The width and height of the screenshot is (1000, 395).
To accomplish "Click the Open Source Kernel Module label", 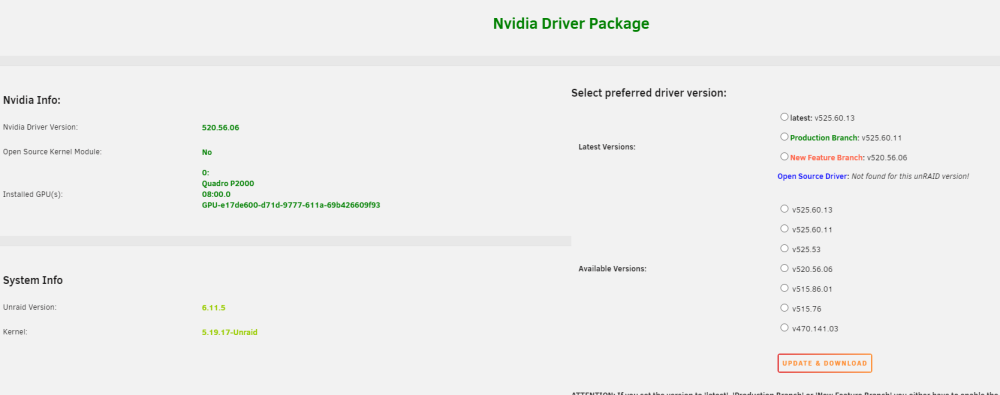I will coord(52,152).
